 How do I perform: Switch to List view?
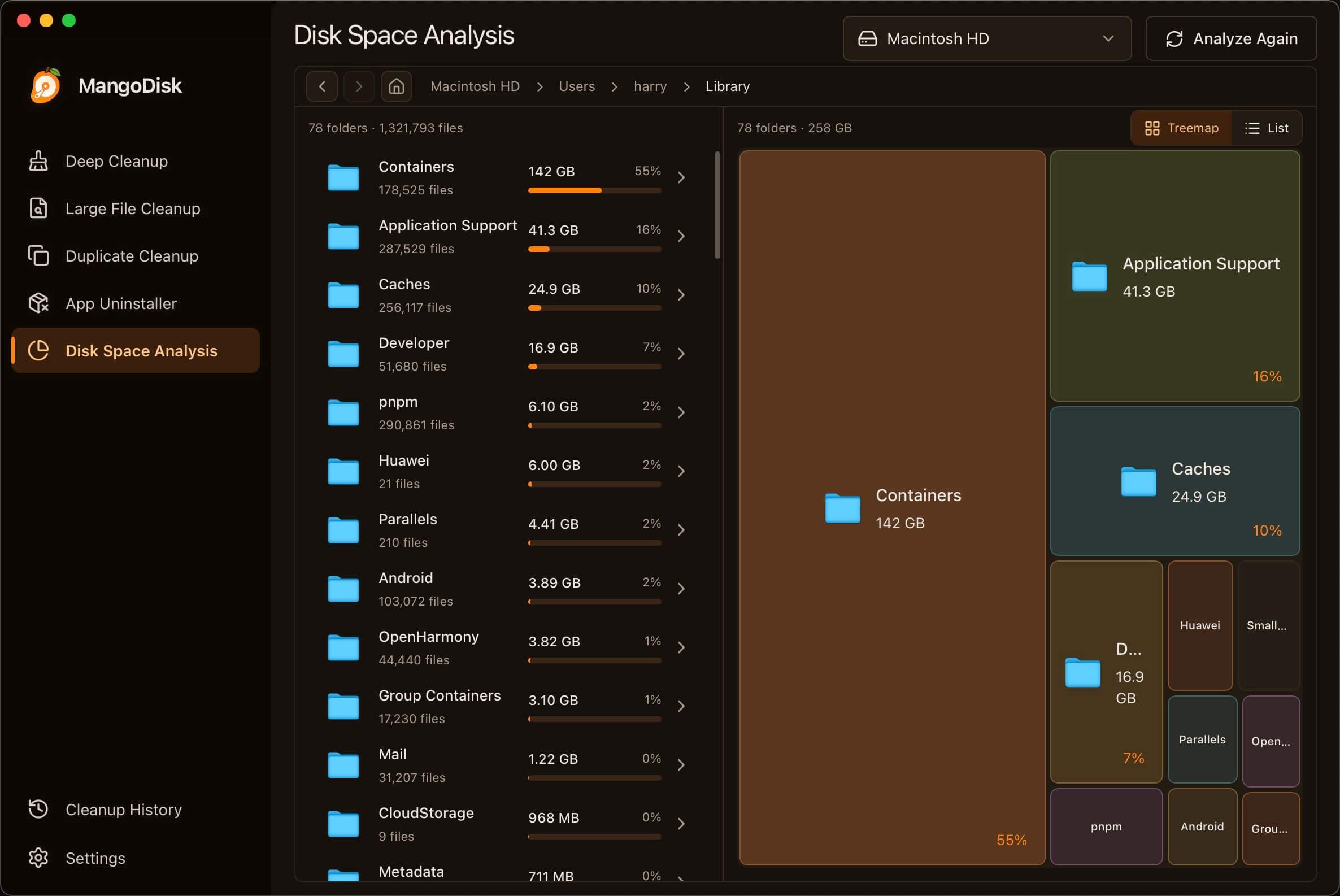click(1267, 128)
